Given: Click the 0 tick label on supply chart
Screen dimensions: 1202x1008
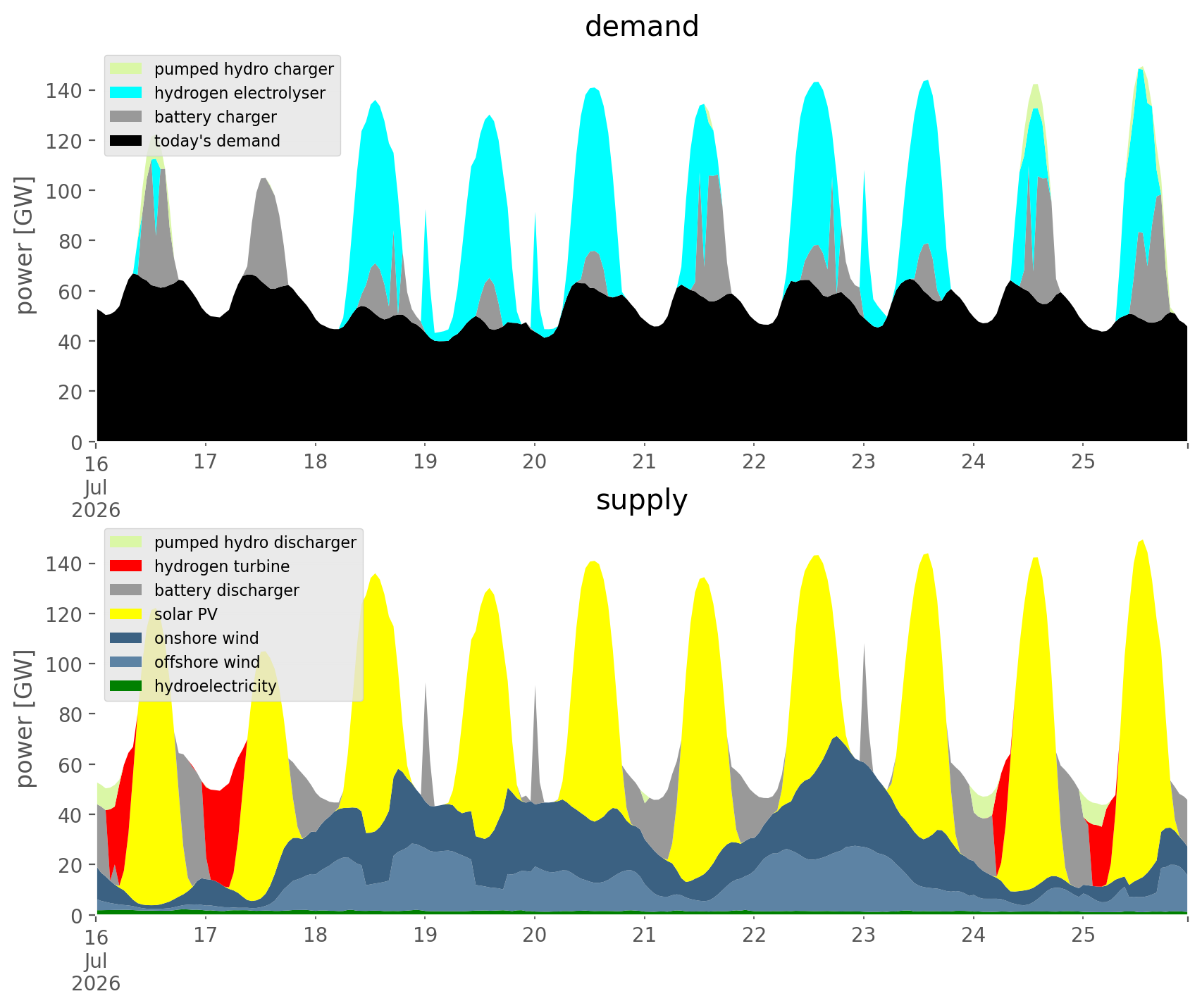Looking at the screenshot, I should (x=77, y=916).
